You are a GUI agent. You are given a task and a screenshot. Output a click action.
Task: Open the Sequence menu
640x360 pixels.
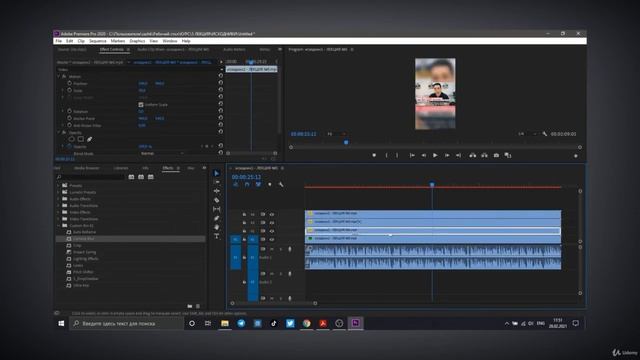point(98,41)
